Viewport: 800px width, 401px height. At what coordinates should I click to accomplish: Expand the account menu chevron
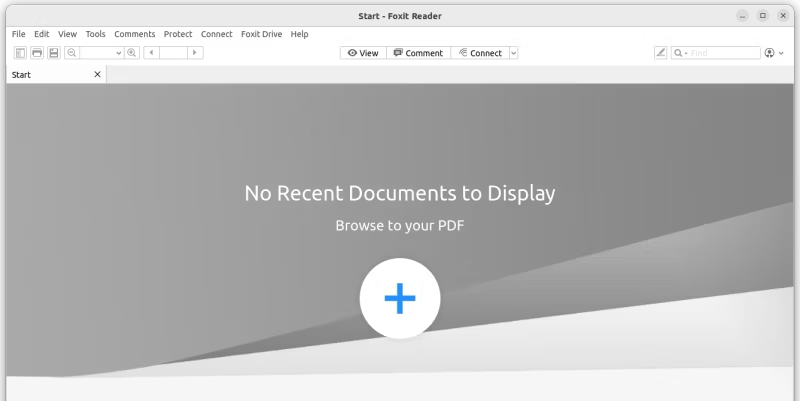click(781, 53)
